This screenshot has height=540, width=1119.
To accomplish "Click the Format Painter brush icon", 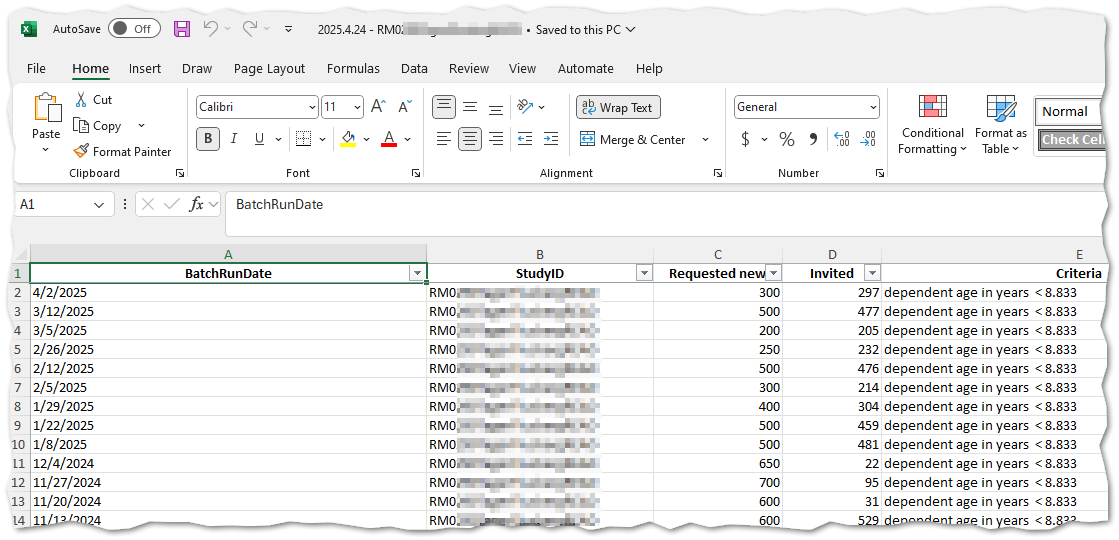I will tap(82, 152).
